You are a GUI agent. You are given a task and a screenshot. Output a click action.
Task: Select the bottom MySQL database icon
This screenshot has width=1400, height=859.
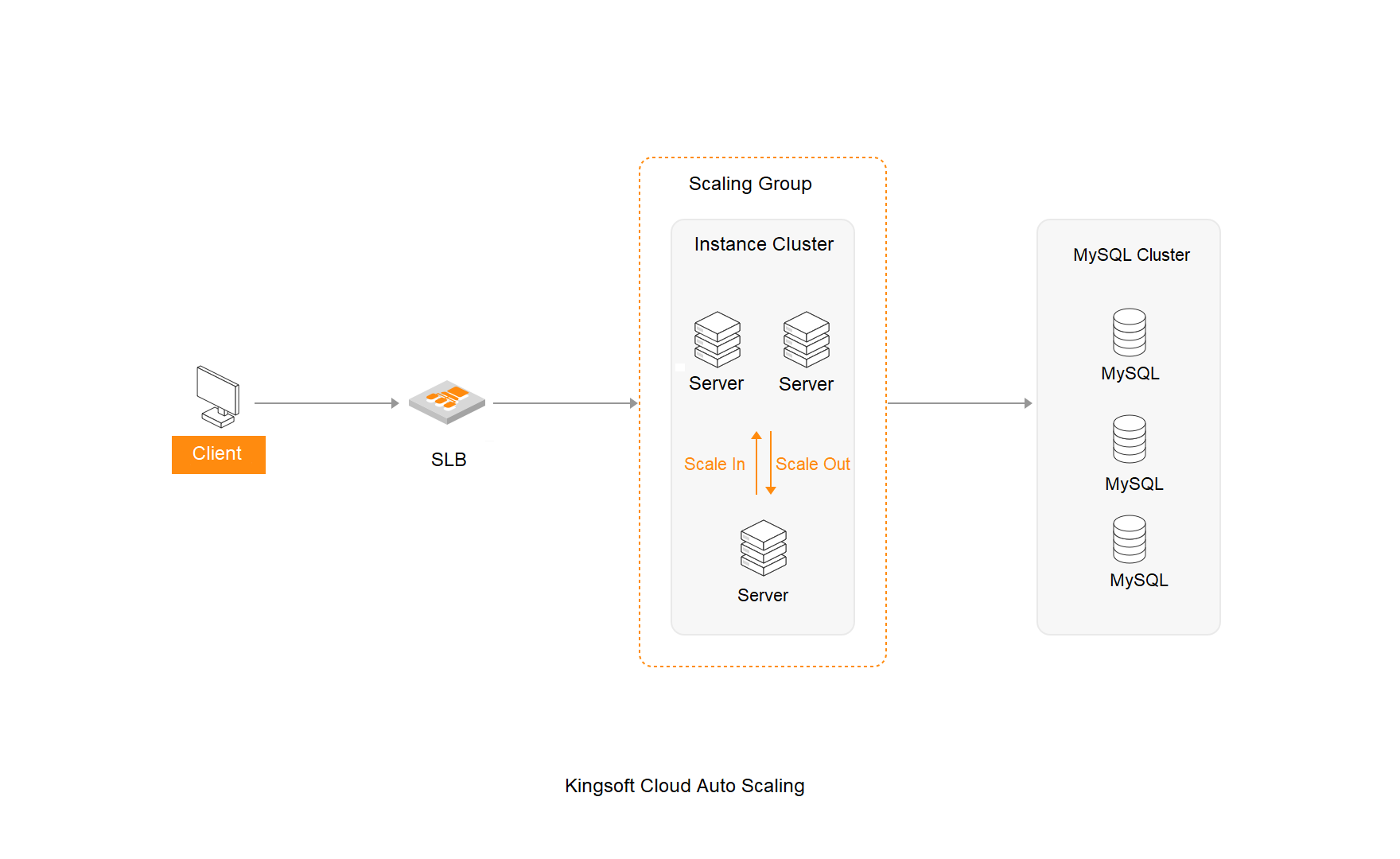(1130, 539)
